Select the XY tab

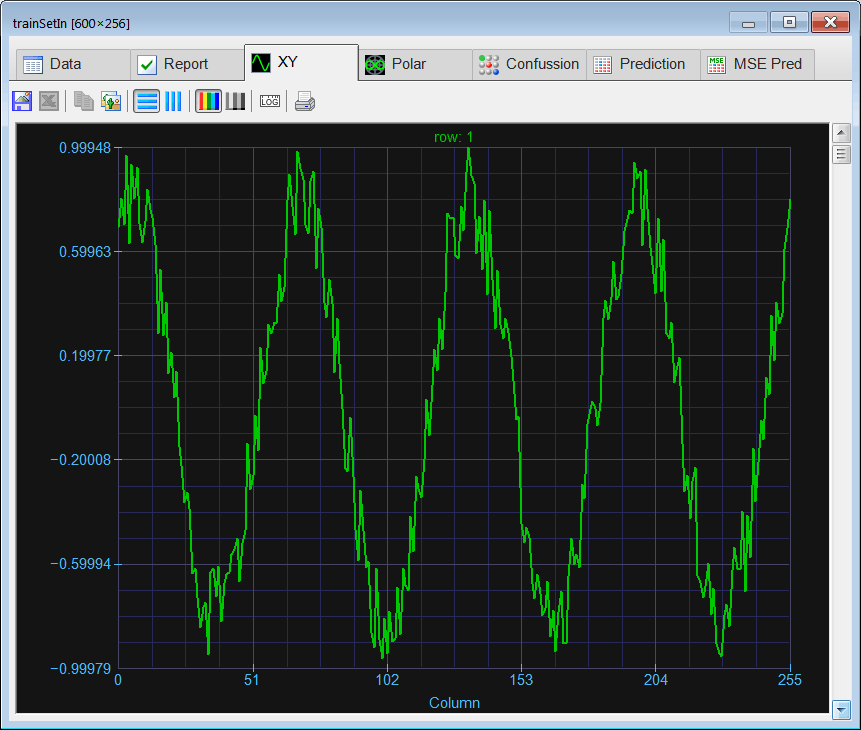tap(301, 63)
